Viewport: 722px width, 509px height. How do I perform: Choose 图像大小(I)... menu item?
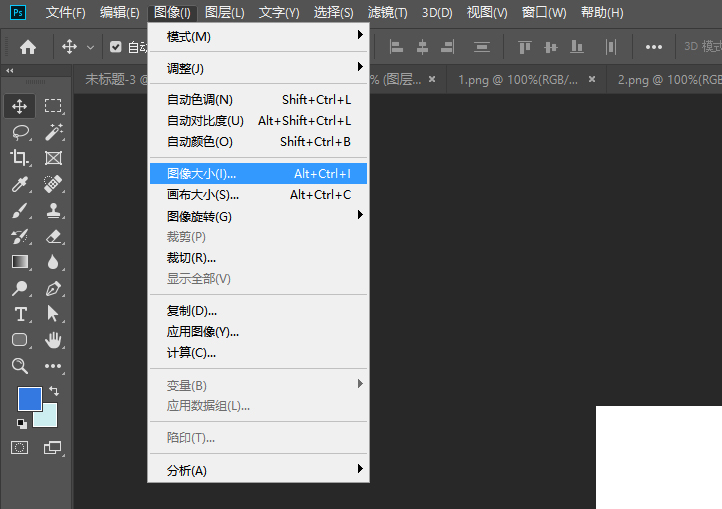258,174
